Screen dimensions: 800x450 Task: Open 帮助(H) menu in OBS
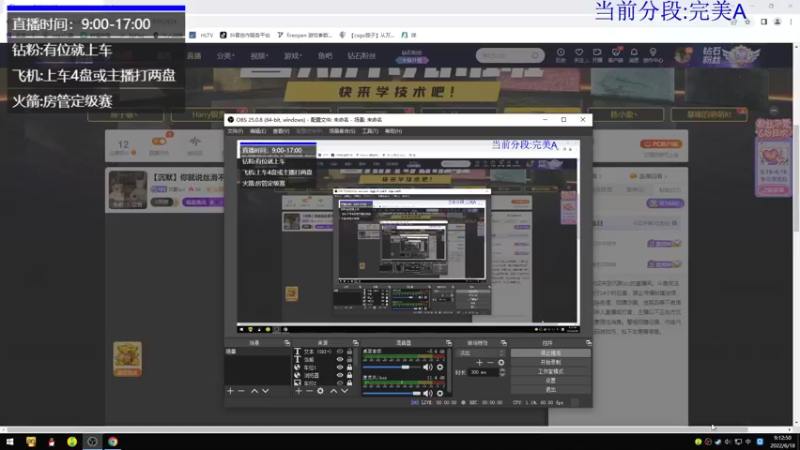[x=393, y=131]
